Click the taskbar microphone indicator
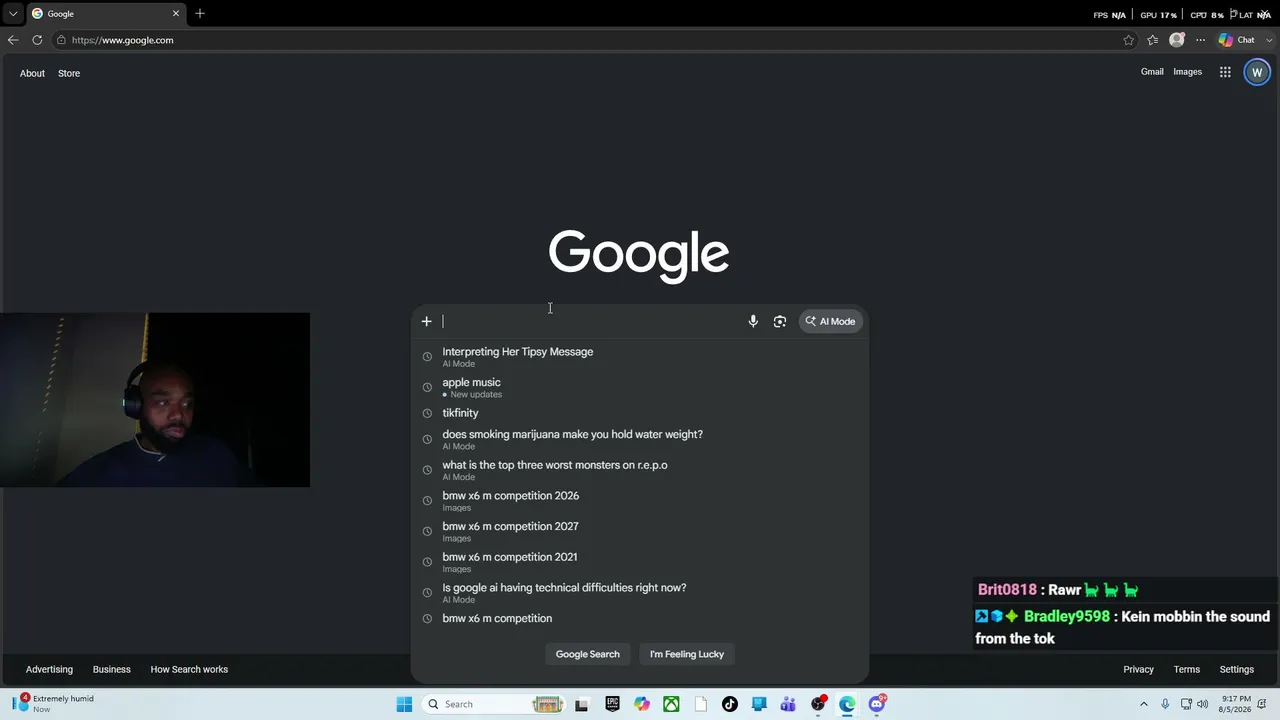Image resolution: width=1280 pixels, height=720 pixels. 1166,704
